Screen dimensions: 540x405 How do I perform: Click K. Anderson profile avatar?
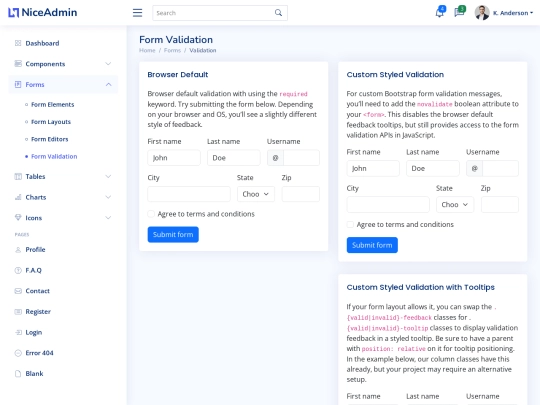point(482,13)
